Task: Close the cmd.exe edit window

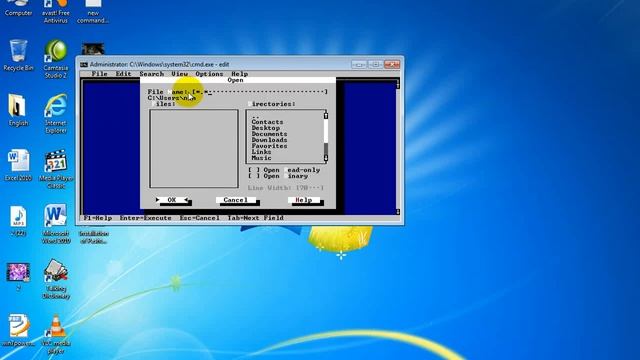Action: pos(392,64)
